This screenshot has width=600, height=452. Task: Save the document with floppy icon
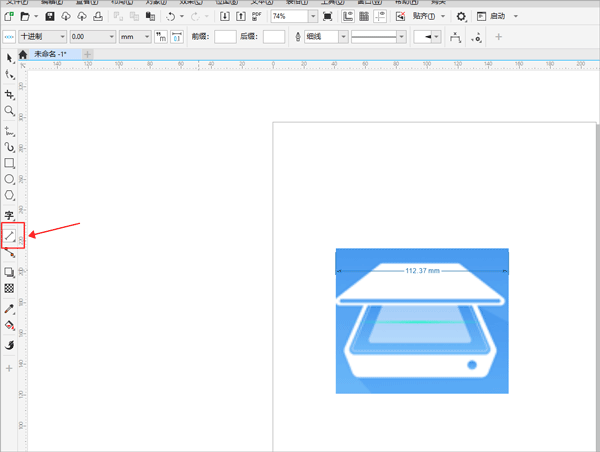pos(50,16)
